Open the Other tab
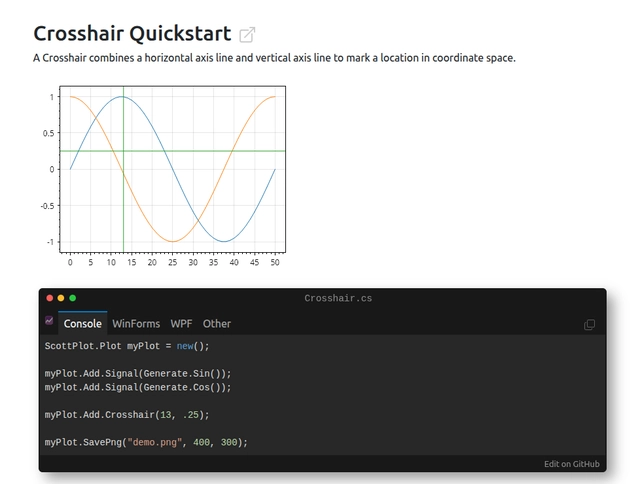Screen dimensions: 640x484 click(217, 324)
